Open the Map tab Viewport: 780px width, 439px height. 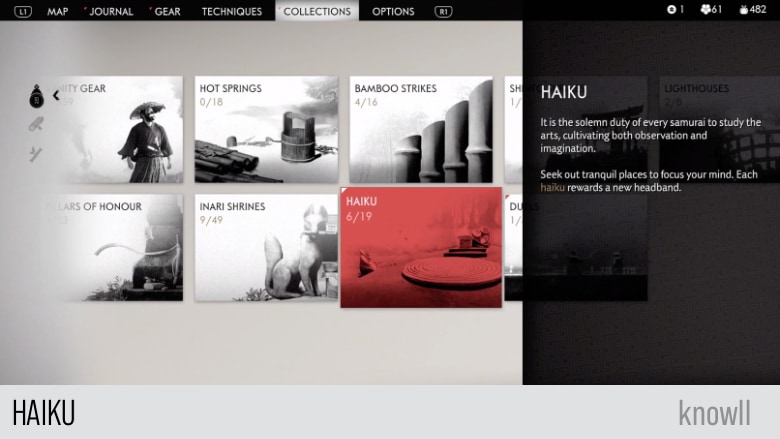pos(57,11)
